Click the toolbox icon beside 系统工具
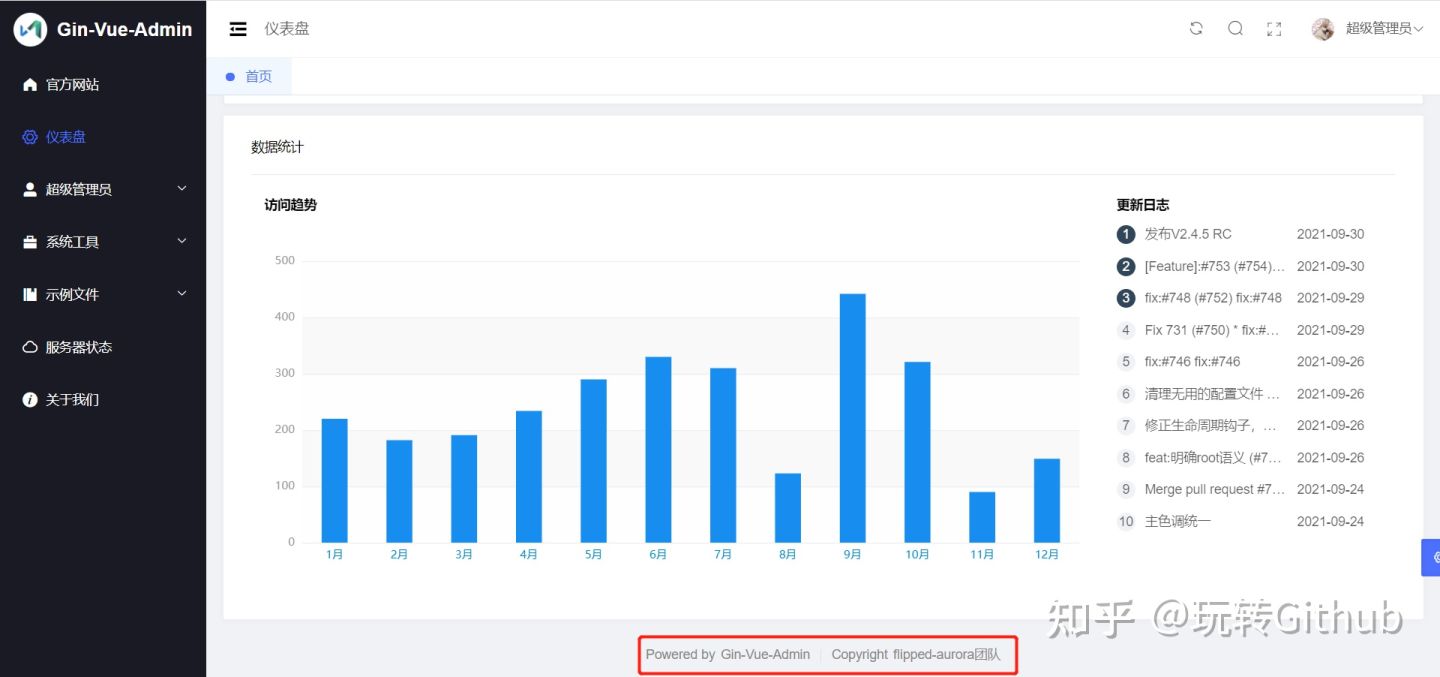Screen dimensions: 1440x677 tap(30, 242)
